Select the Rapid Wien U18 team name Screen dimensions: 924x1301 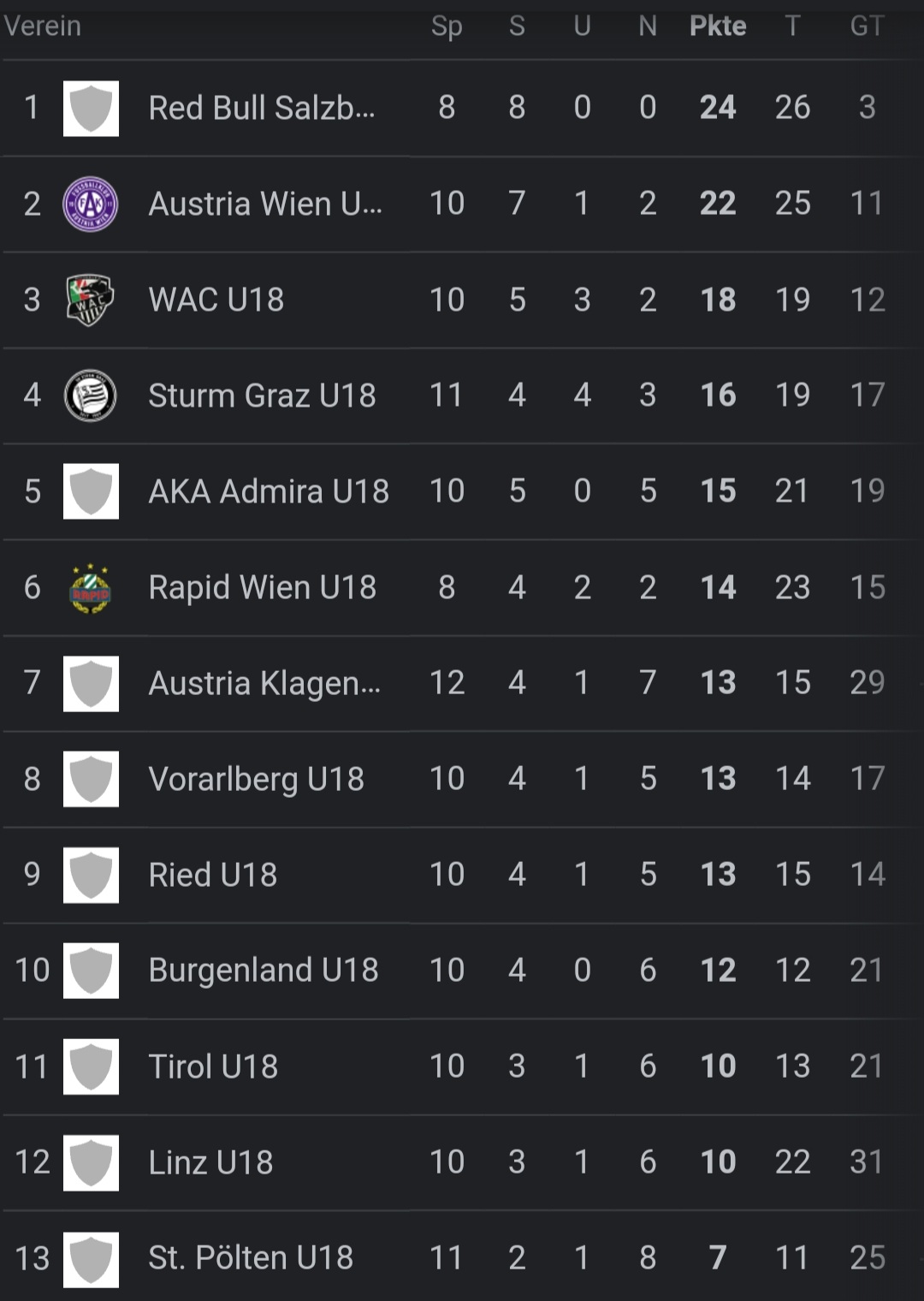[x=263, y=588]
